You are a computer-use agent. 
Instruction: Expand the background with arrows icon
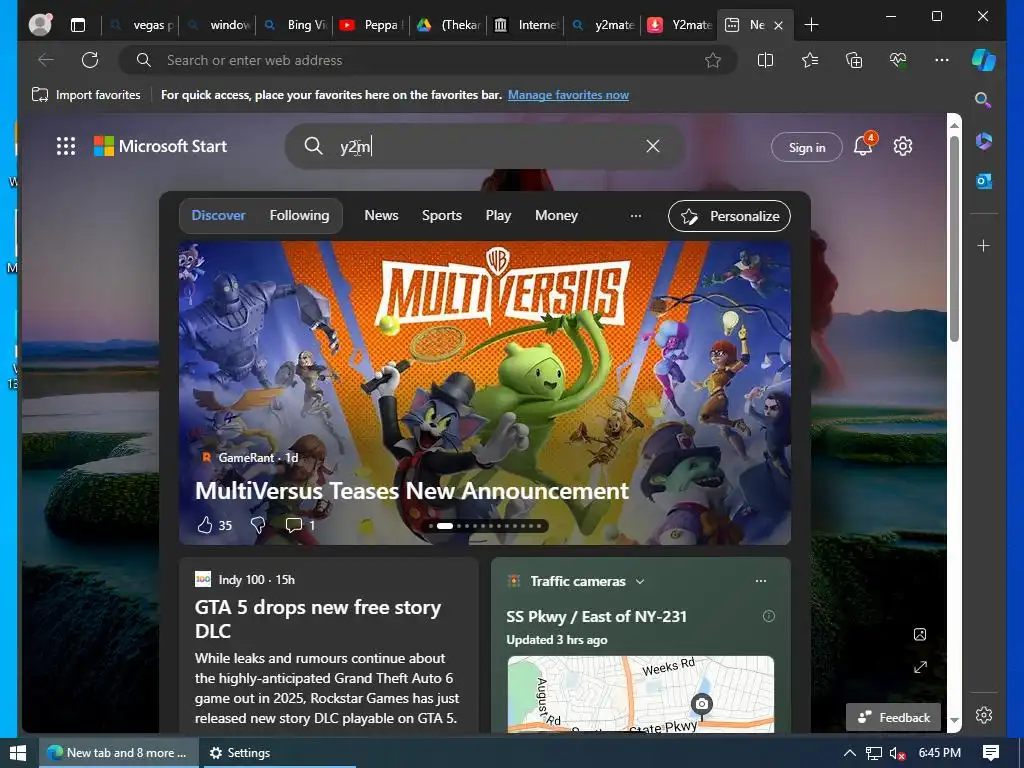(920, 667)
